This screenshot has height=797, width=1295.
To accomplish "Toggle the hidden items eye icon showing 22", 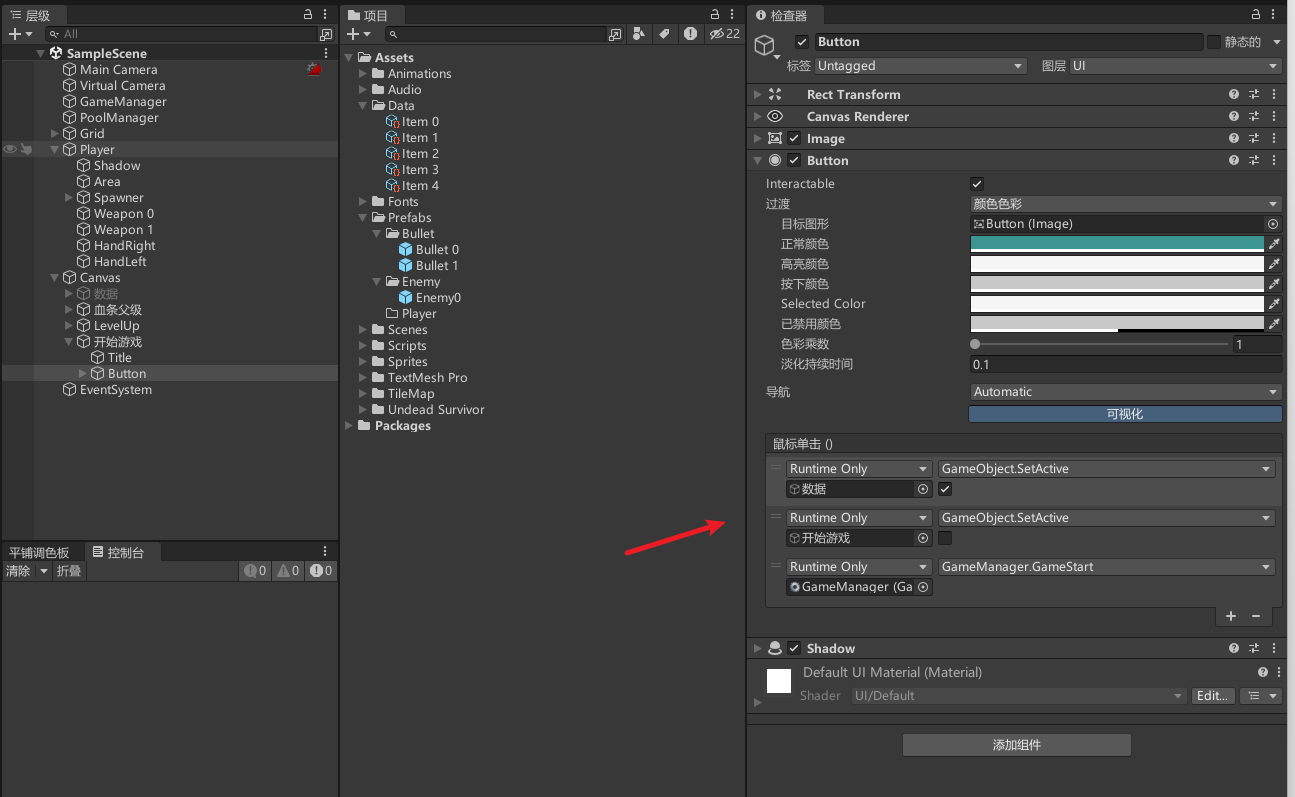I will 717,33.
